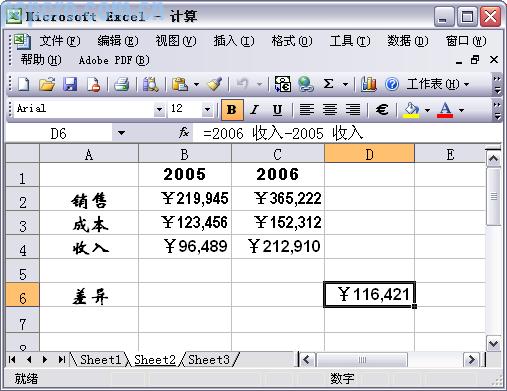Open the AutoSum functions dropdown arrow

346,84
